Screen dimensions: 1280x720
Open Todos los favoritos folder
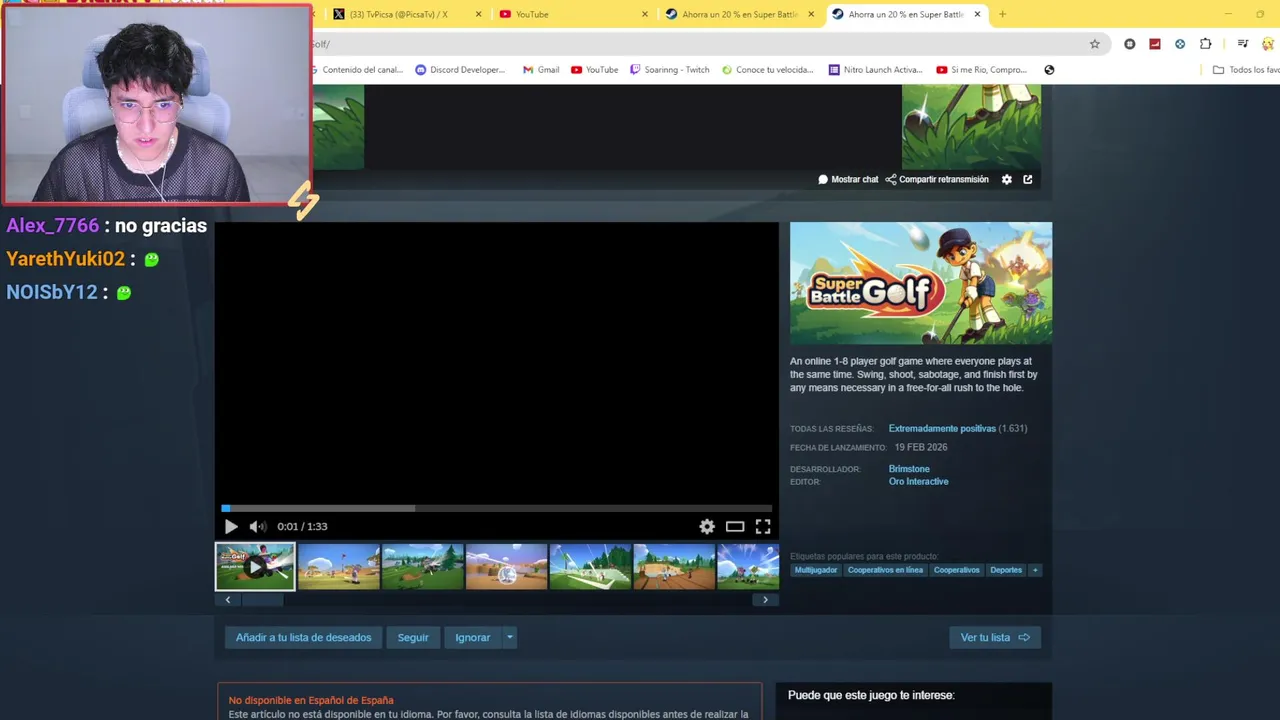tap(1245, 70)
